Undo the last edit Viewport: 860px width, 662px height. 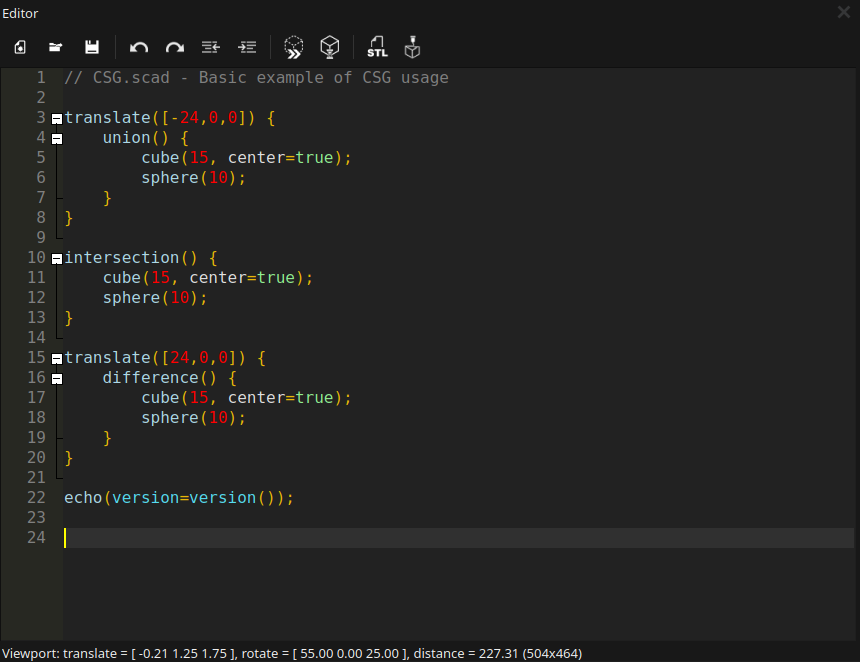[x=139, y=47]
